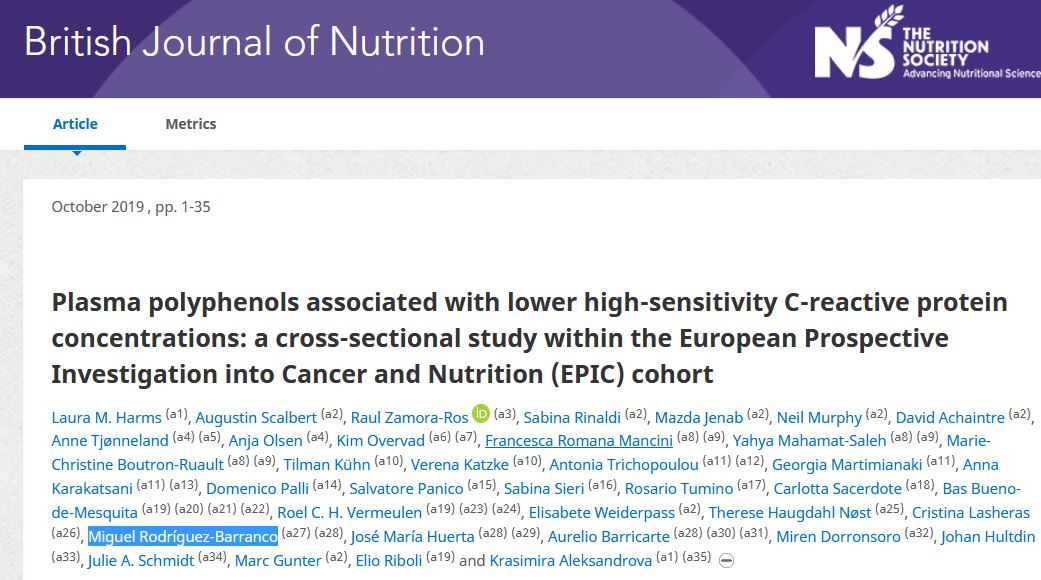Collapse author list with minus icon

(x=727, y=561)
